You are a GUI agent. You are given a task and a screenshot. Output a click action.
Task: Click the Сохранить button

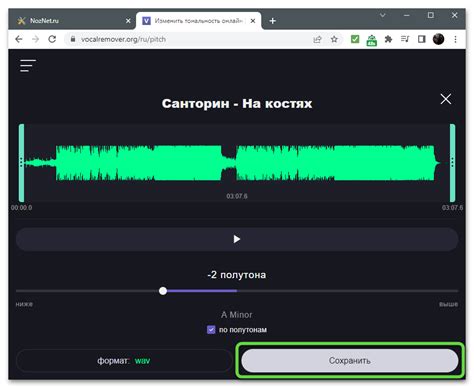coord(350,360)
